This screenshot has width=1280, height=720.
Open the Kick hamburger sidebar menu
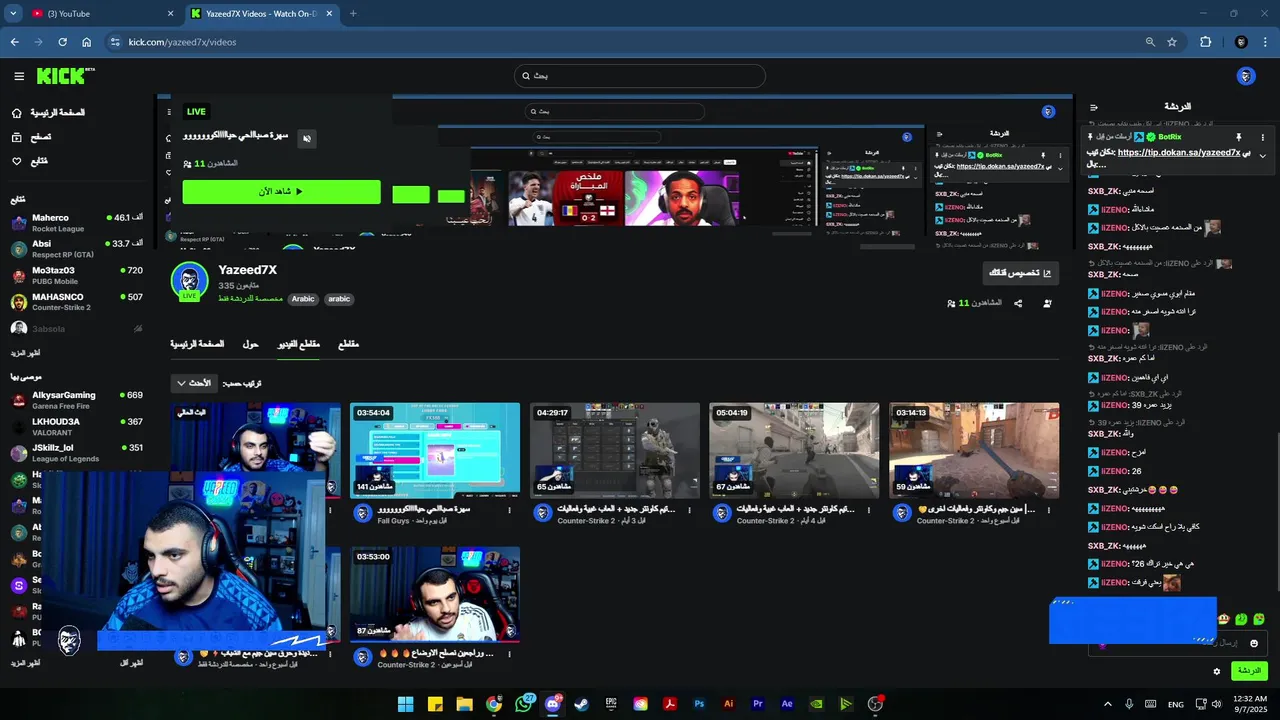coord(19,76)
